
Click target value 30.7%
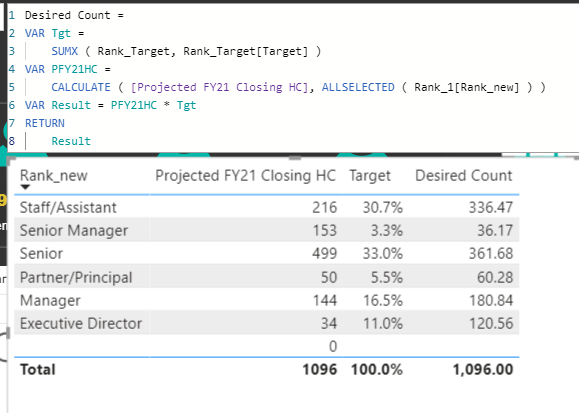(382, 208)
